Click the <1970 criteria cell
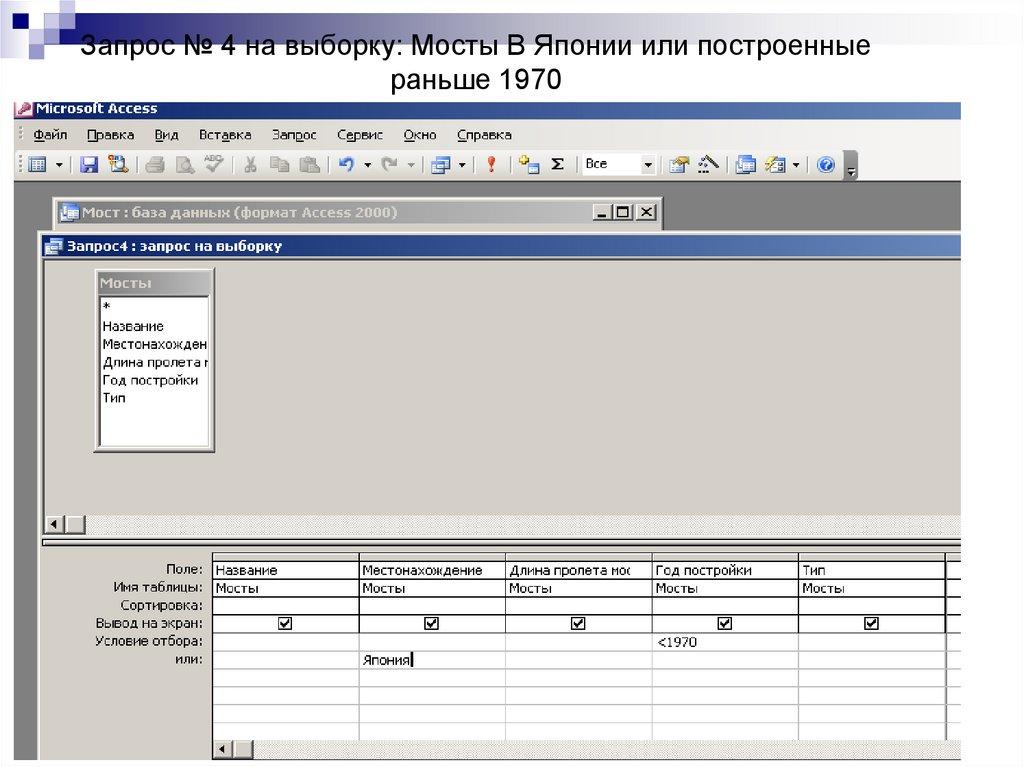Image resolution: width=1024 pixels, height=767 pixels. click(724, 642)
